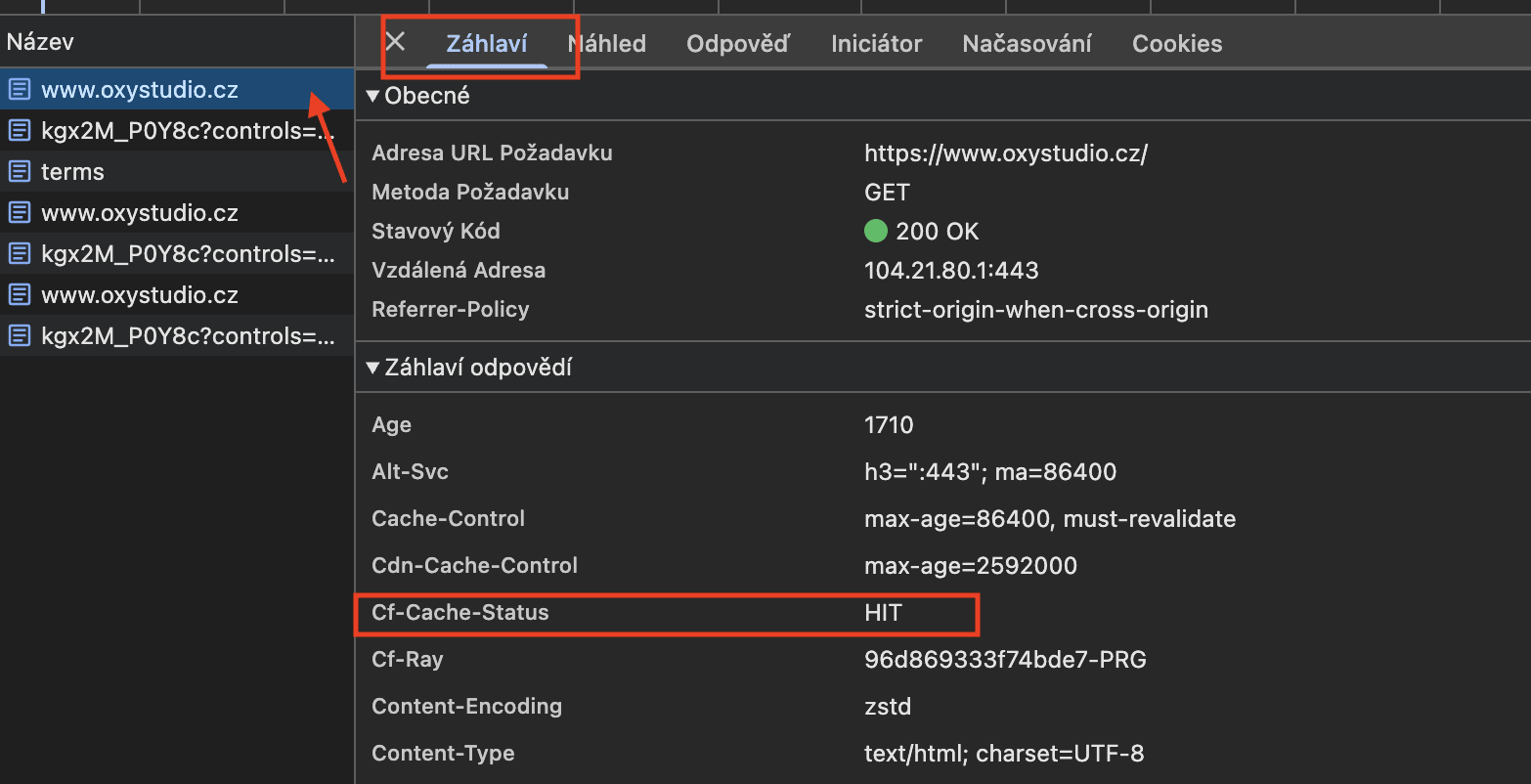1531x784 pixels.
Task: Collapse the Obecné section
Action: [x=372, y=96]
